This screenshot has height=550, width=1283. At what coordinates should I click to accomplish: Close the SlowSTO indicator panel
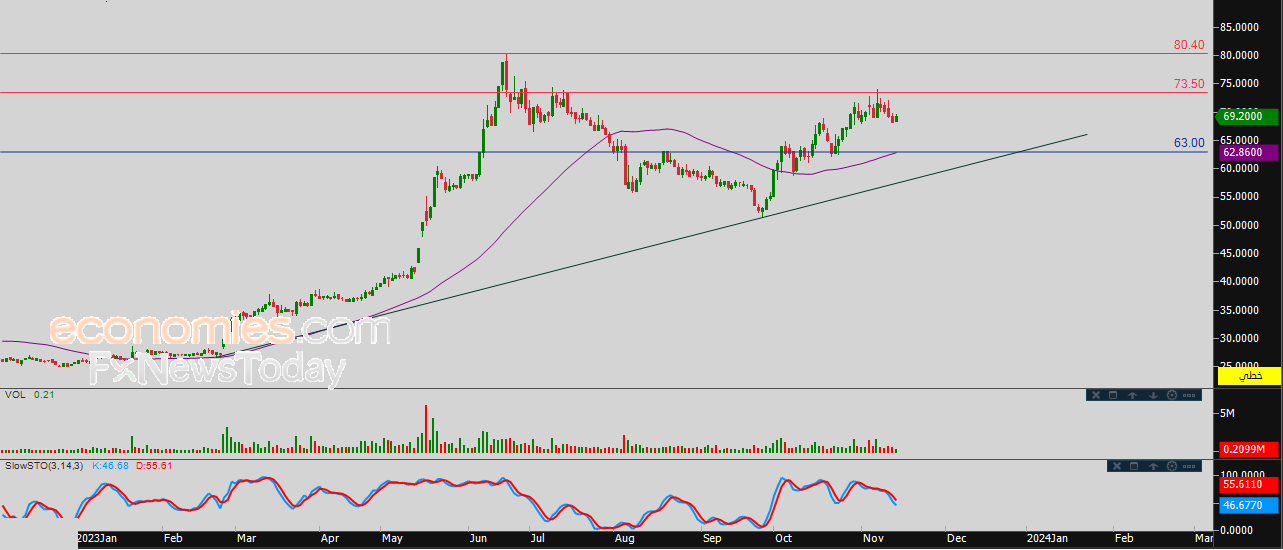click(1117, 466)
